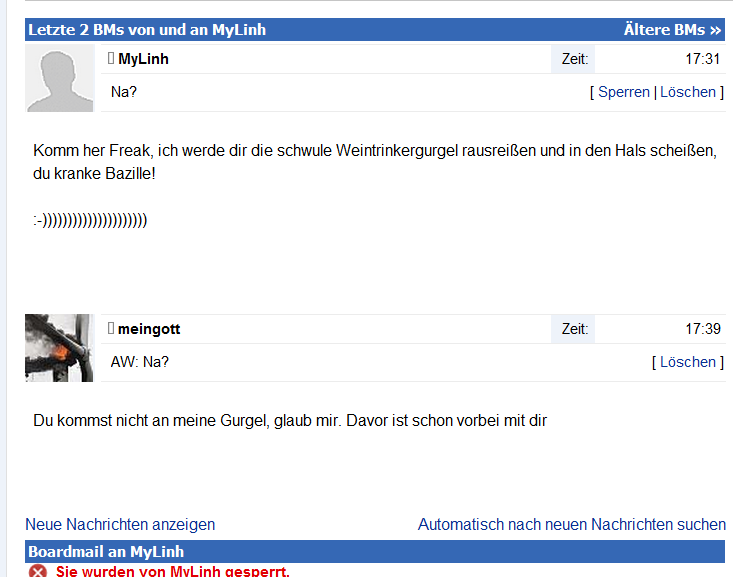The height and width of the screenshot is (577, 733).
Task: Click the Zeit label in MyLinh's row
Action: 575,59
